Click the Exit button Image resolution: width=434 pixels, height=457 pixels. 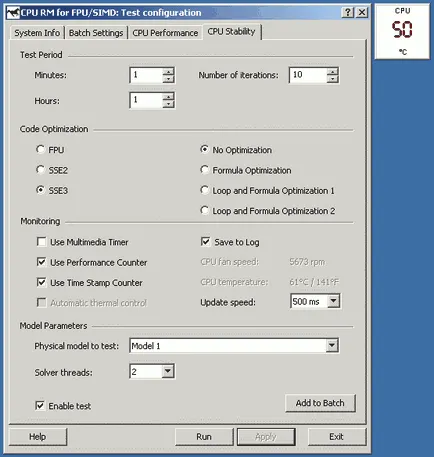point(336,437)
